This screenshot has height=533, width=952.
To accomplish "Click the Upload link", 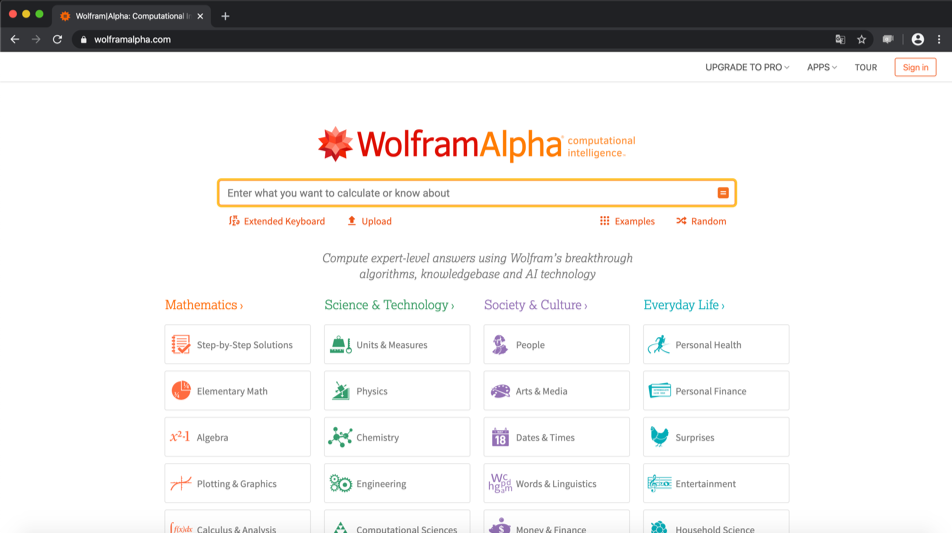I will [x=376, y=221].
